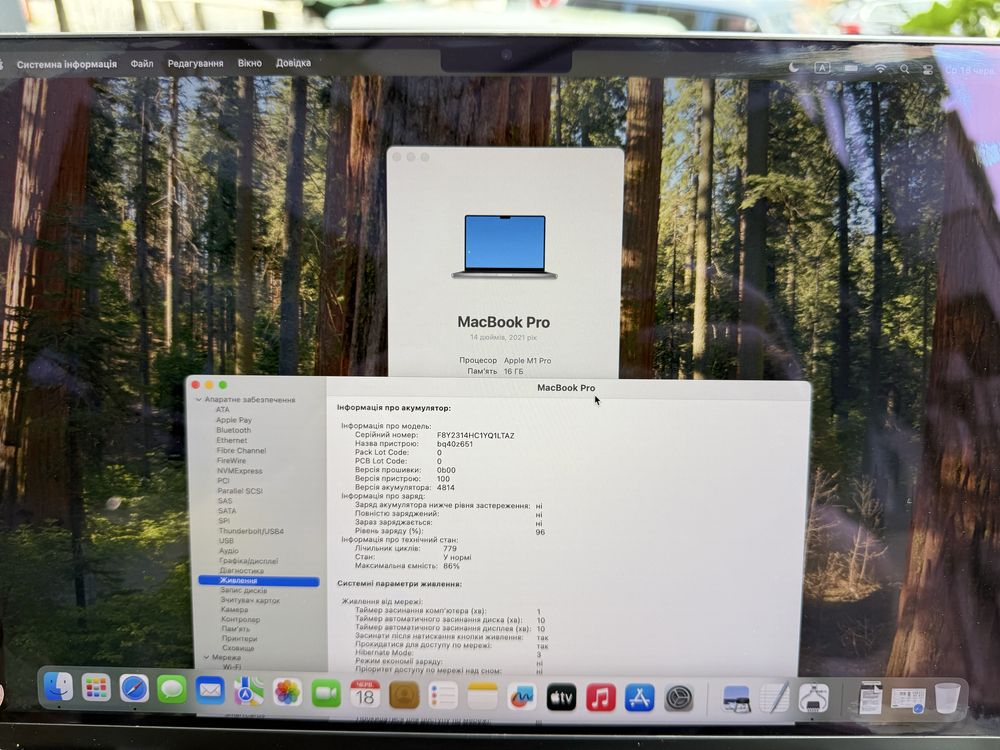Select Apple Pay in the sidebar
The image size is (1000, 750).
(233, 420)
